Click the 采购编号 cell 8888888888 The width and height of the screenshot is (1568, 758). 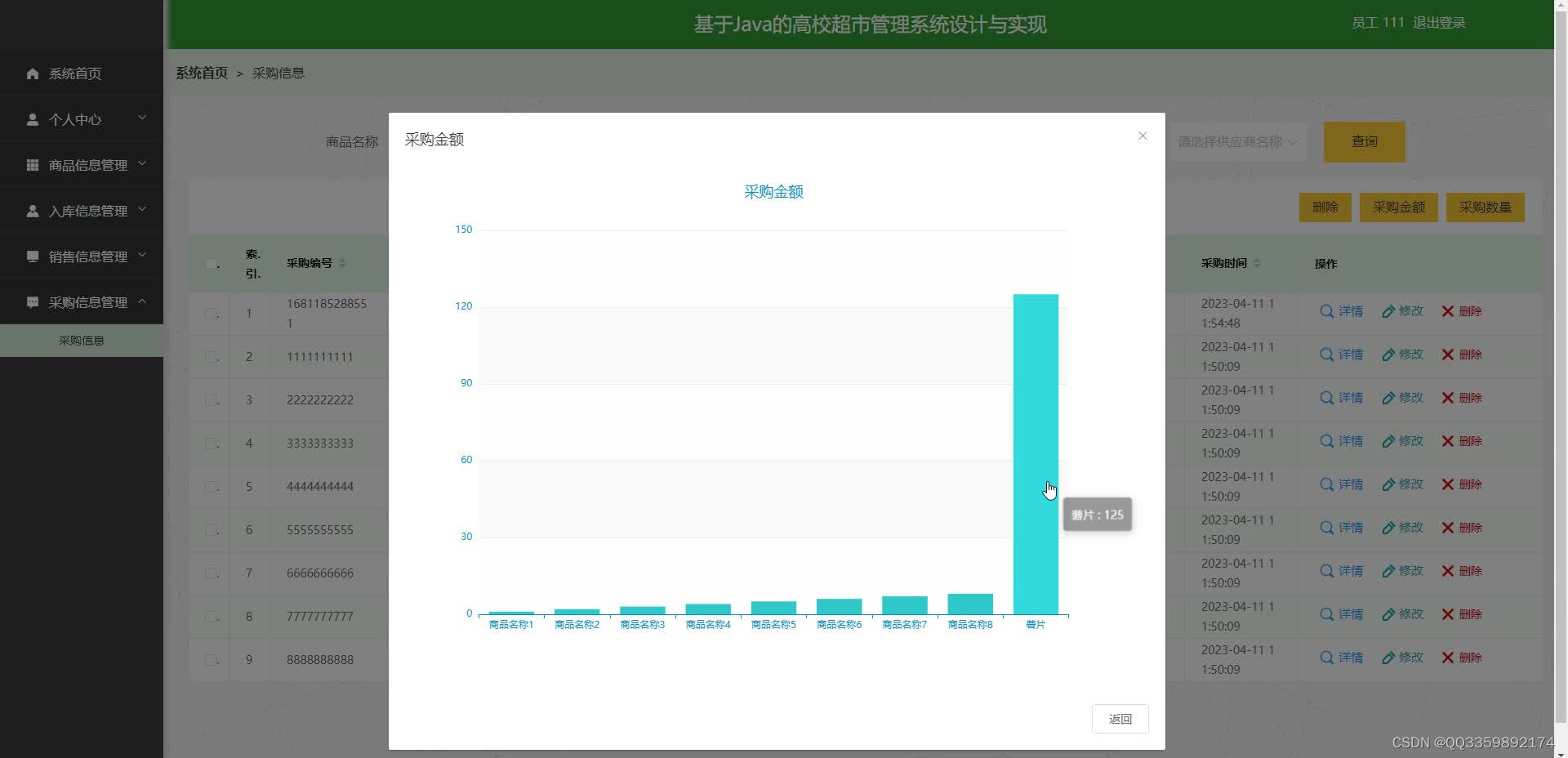320,660
